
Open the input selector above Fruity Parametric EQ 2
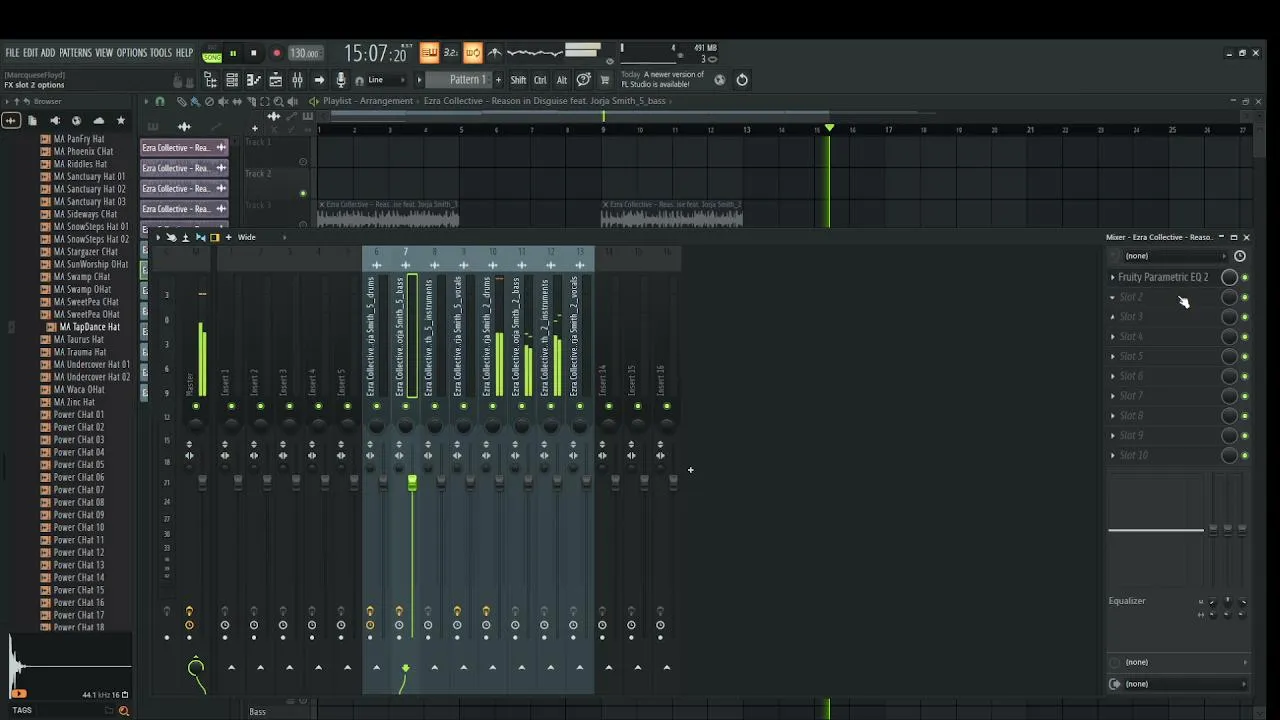(x=1178, y=256)
